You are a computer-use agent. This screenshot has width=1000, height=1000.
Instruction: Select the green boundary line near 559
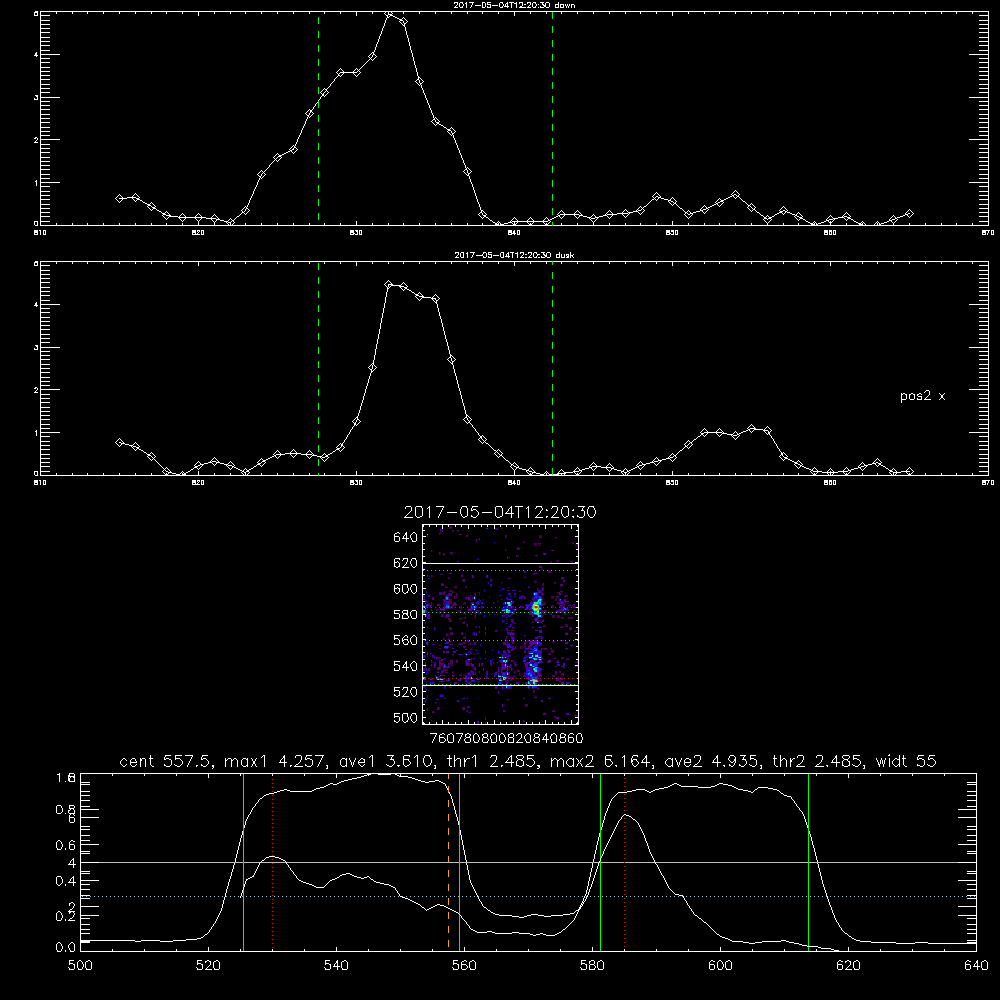tap(459, 861)
